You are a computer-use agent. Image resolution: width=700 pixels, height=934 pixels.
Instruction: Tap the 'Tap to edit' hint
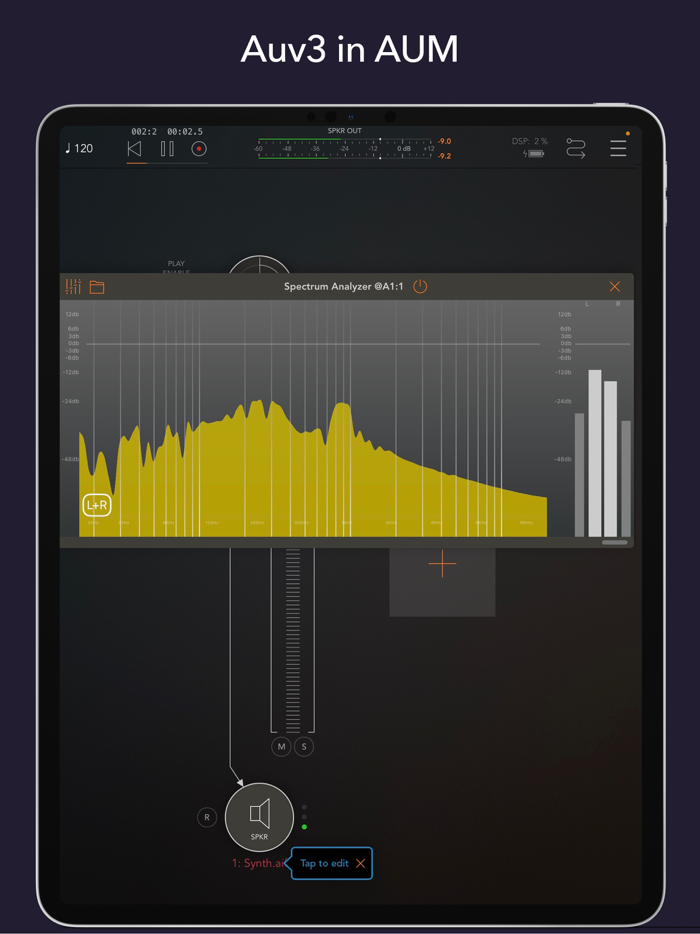click(x=324, y=863)
